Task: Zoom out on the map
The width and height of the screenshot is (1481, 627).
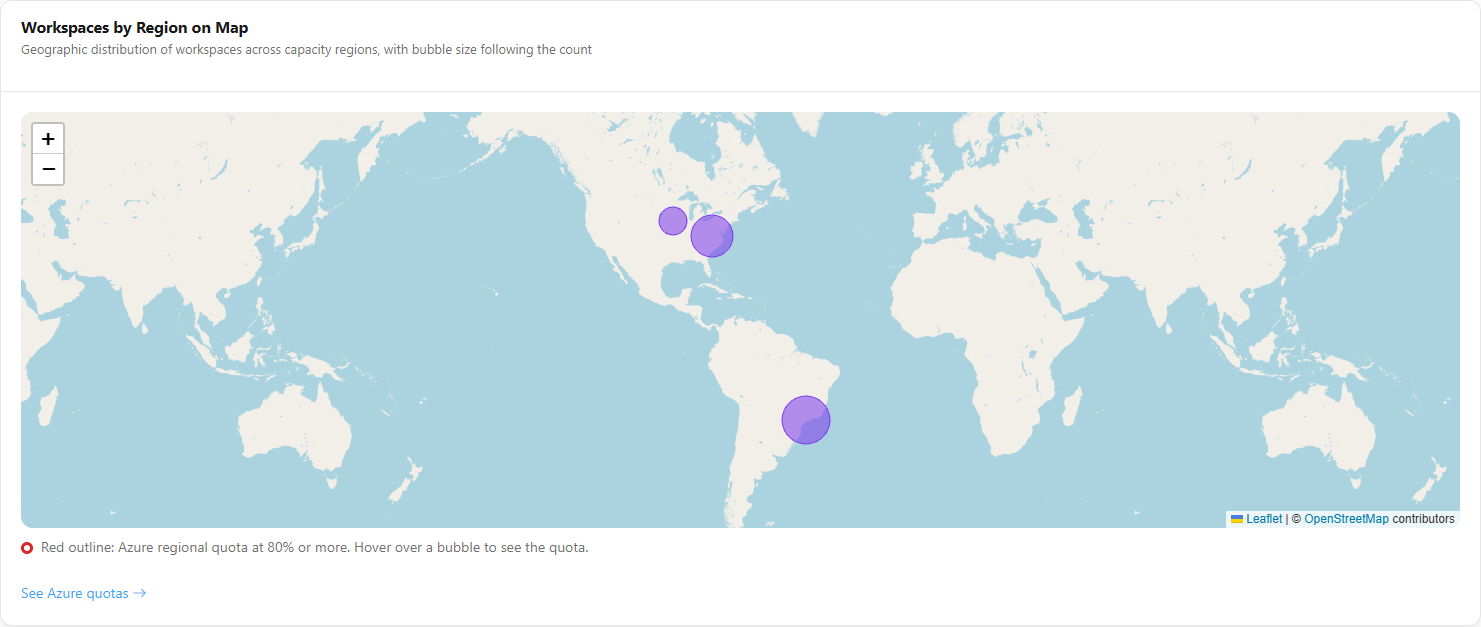Action: pos(48,169)
